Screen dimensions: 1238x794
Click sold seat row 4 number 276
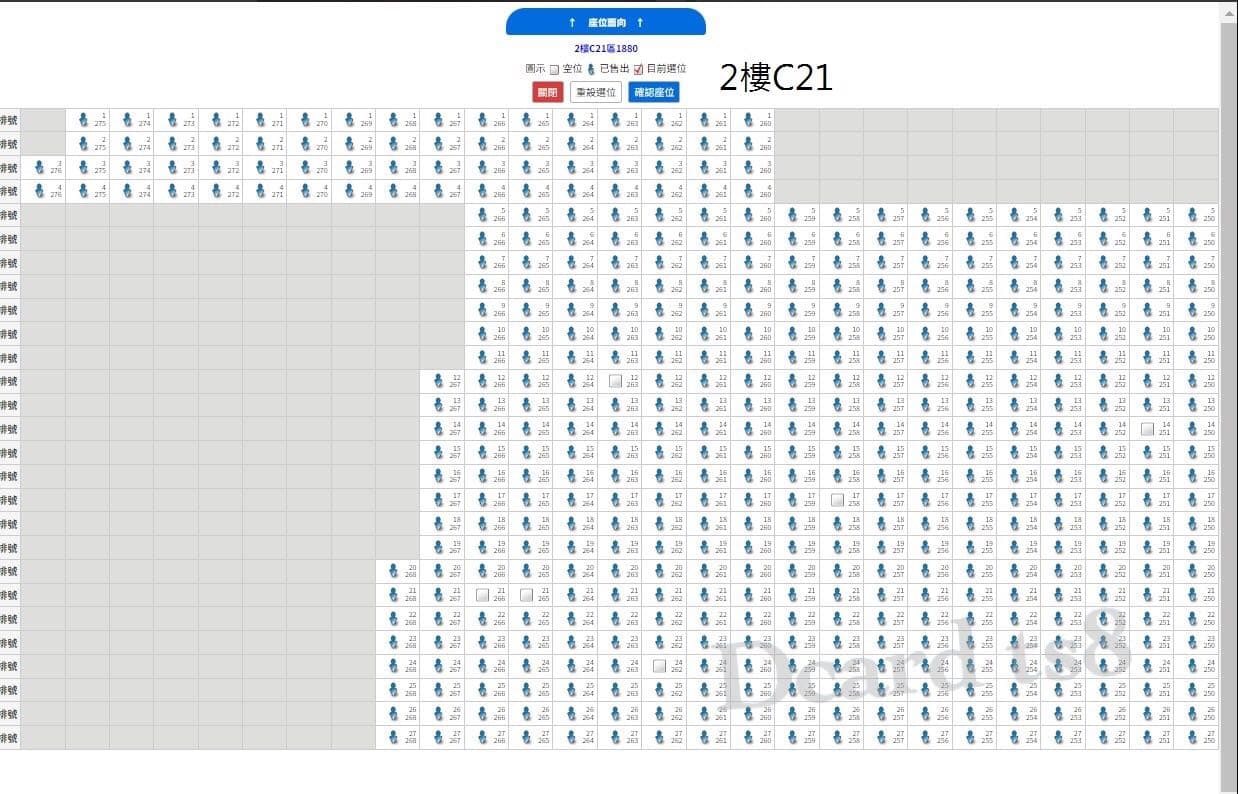point(40,191)
